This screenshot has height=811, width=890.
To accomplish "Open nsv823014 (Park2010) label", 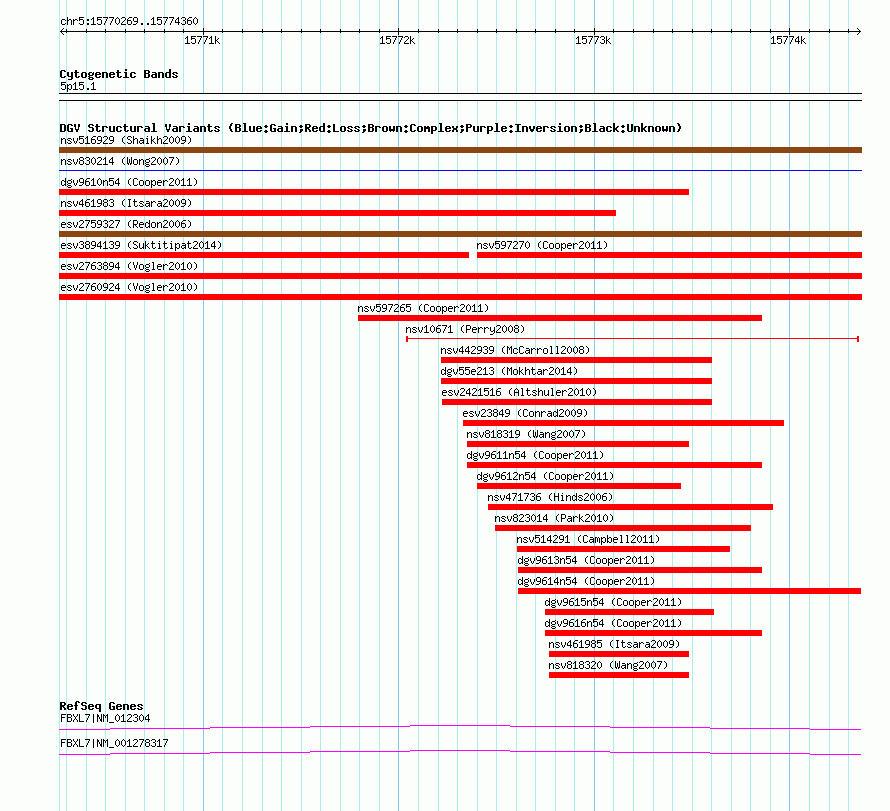I will point(554,518).
